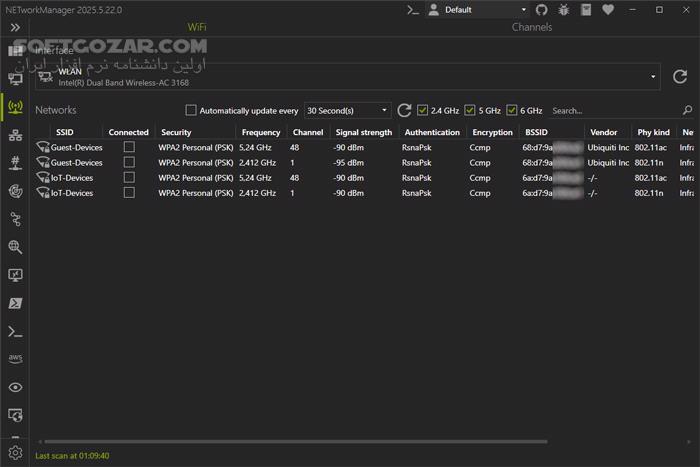Click the bug report icon

(x=564, y=10)
